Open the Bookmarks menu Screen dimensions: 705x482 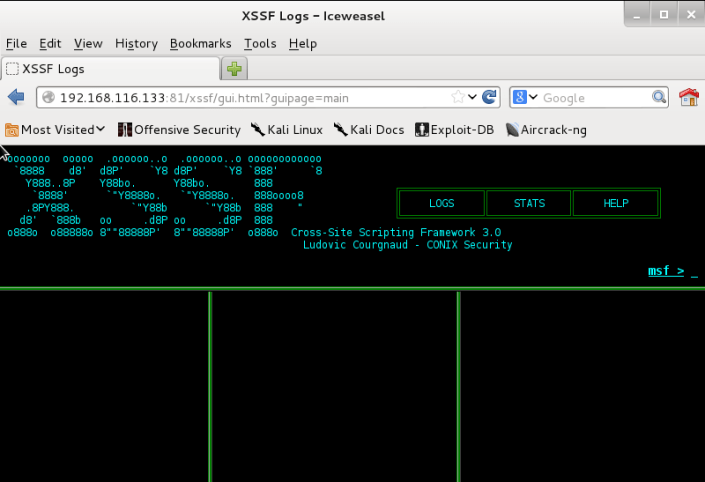coord(200,43)
